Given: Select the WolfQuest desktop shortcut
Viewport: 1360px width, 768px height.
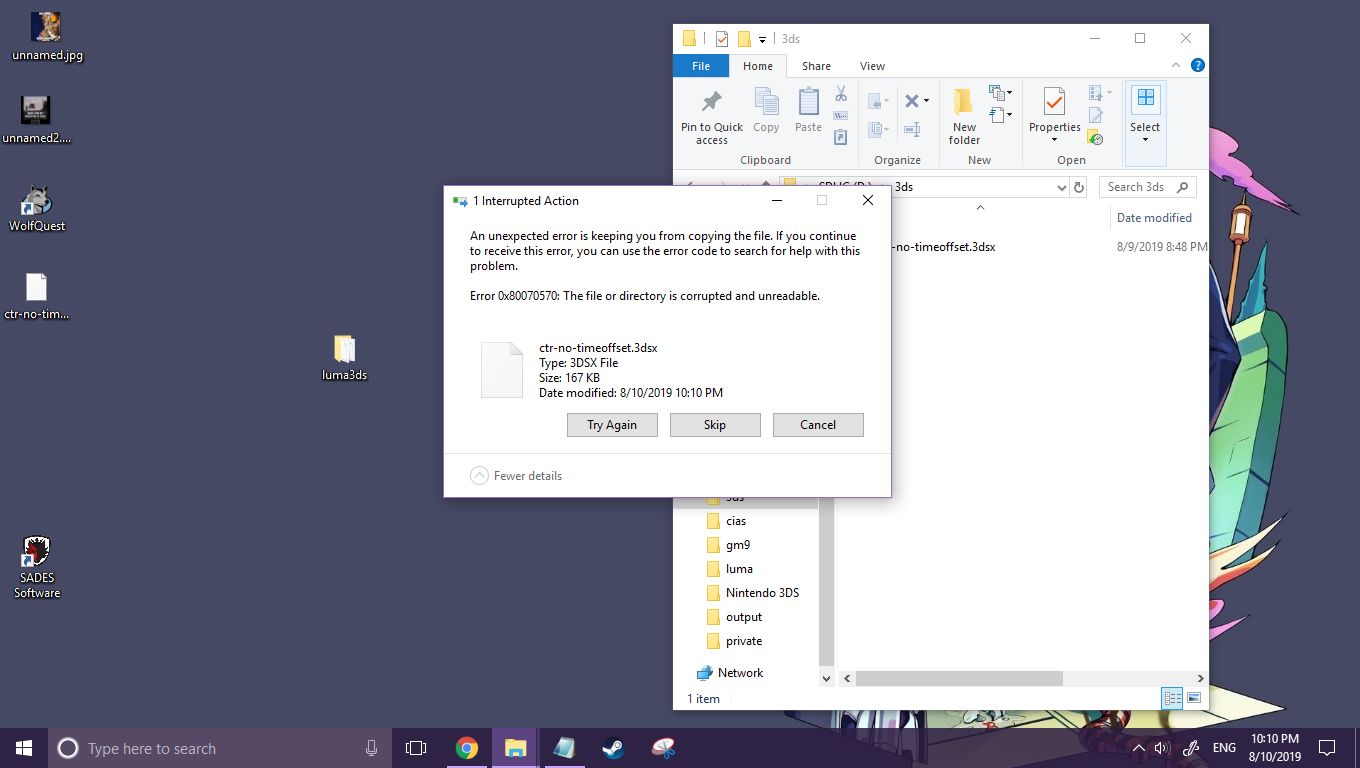Looking at the screenshot, I should click(37, 208).
